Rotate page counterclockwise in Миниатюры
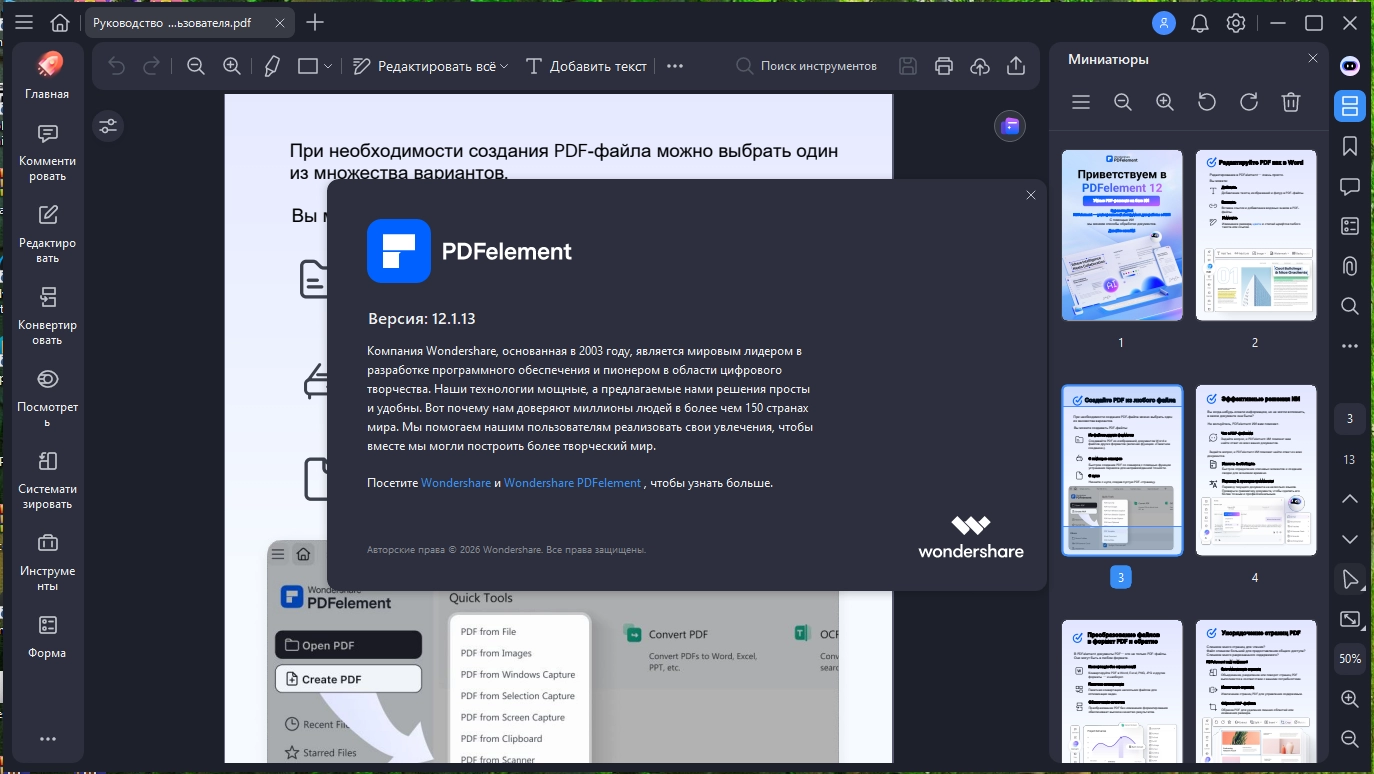The height and width of the screenshot is (774, 1374). [1207, 102]
